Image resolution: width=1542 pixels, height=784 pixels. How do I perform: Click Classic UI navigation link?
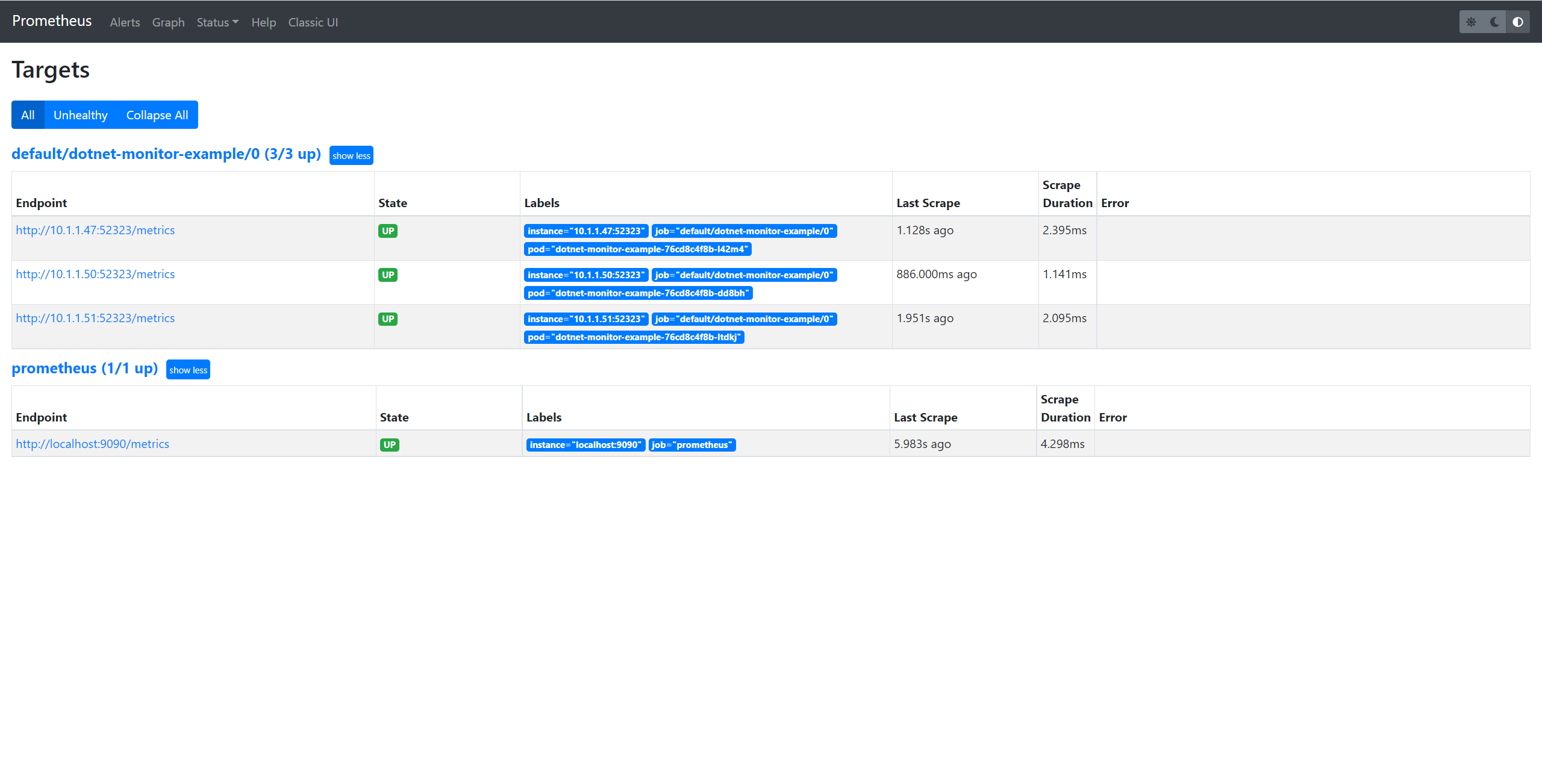pyautogui.click(x=313, y=22)
